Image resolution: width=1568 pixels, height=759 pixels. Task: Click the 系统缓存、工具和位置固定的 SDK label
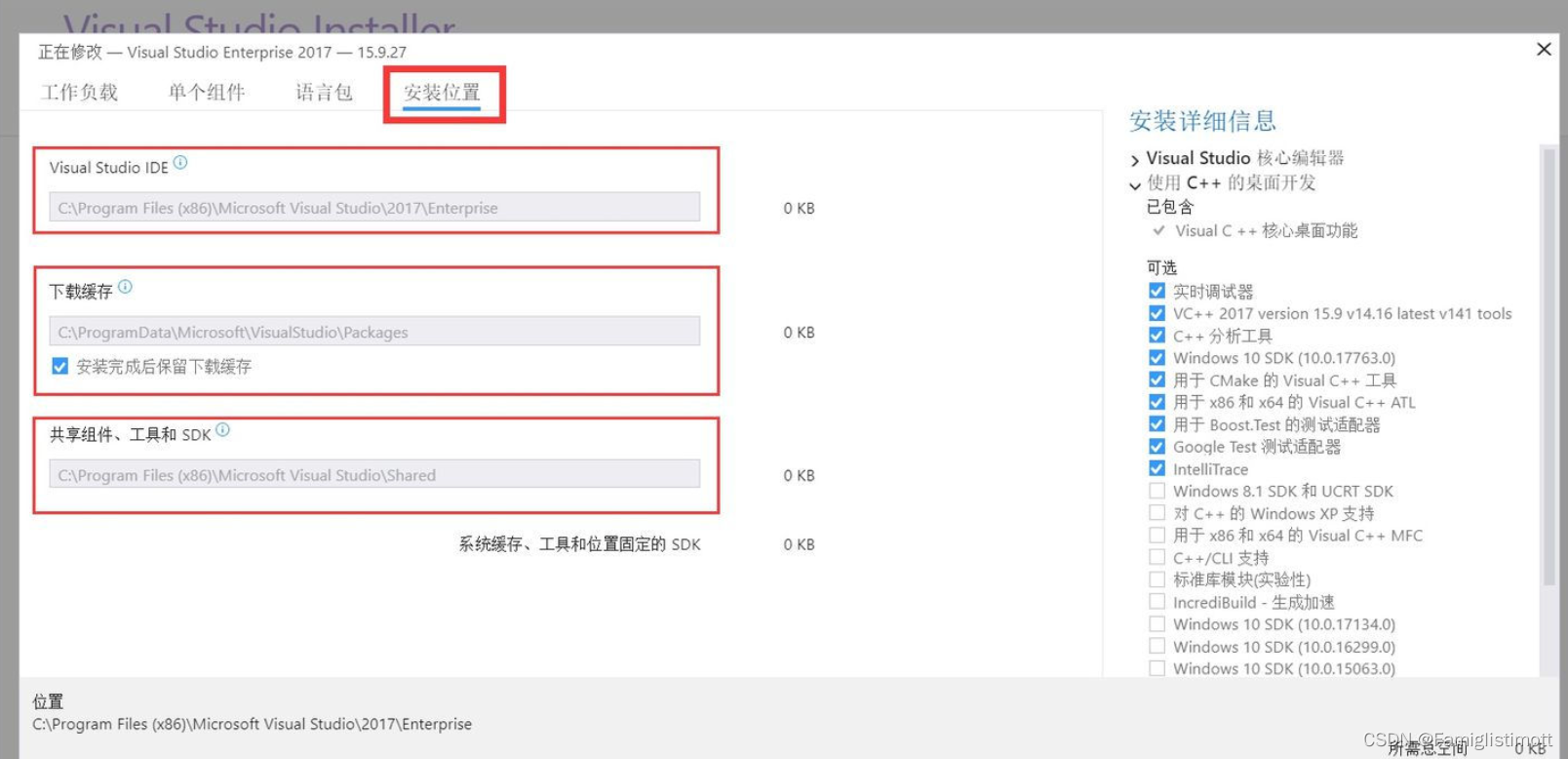(x=579, y=544)
